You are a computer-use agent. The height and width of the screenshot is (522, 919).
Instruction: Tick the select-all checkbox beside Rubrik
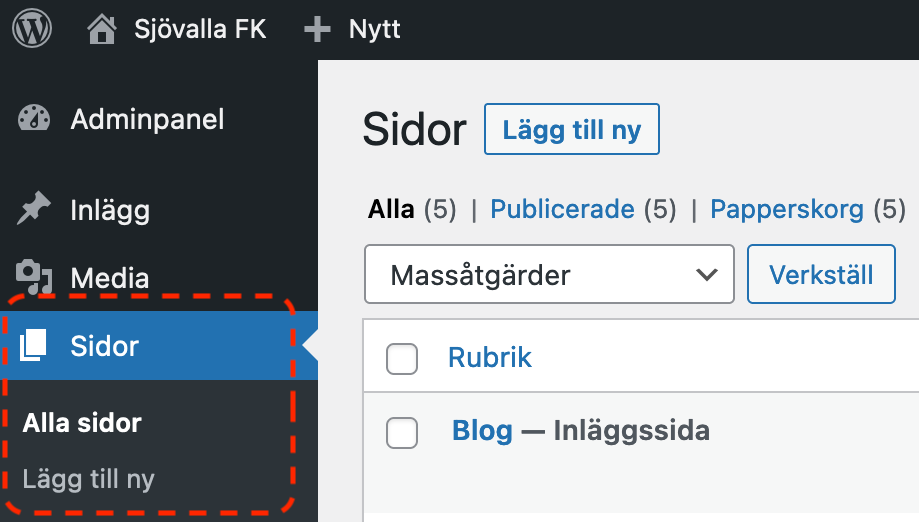click(402, 358)
